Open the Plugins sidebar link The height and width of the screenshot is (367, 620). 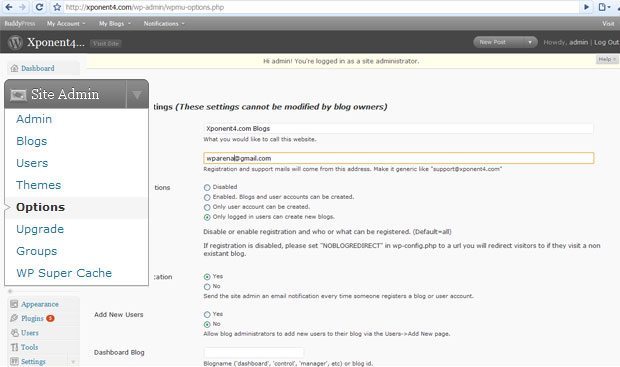32,318
